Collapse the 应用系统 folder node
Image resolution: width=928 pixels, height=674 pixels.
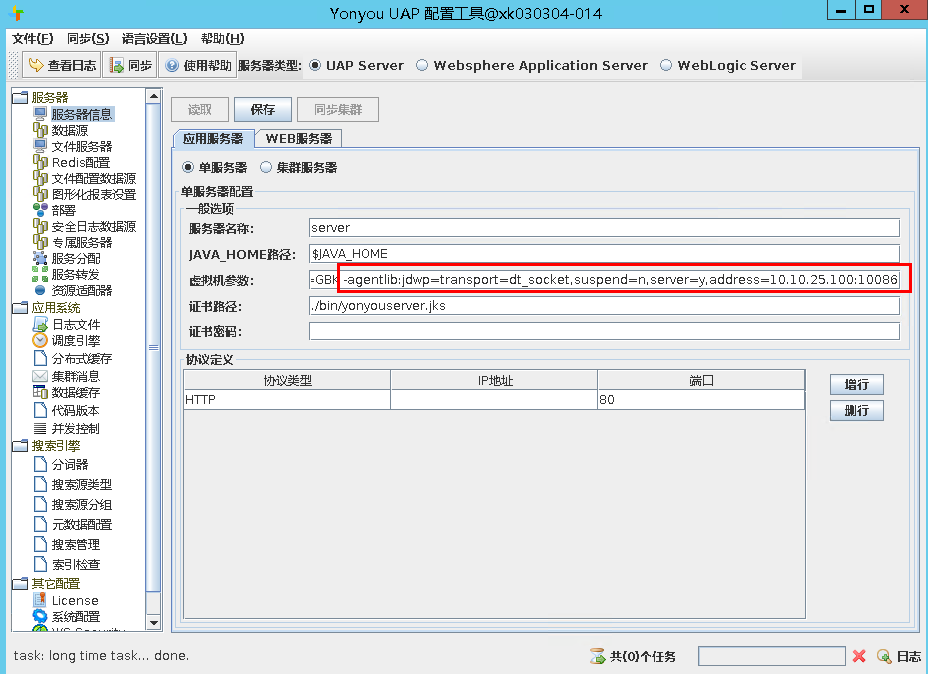(x=20, y=307)
